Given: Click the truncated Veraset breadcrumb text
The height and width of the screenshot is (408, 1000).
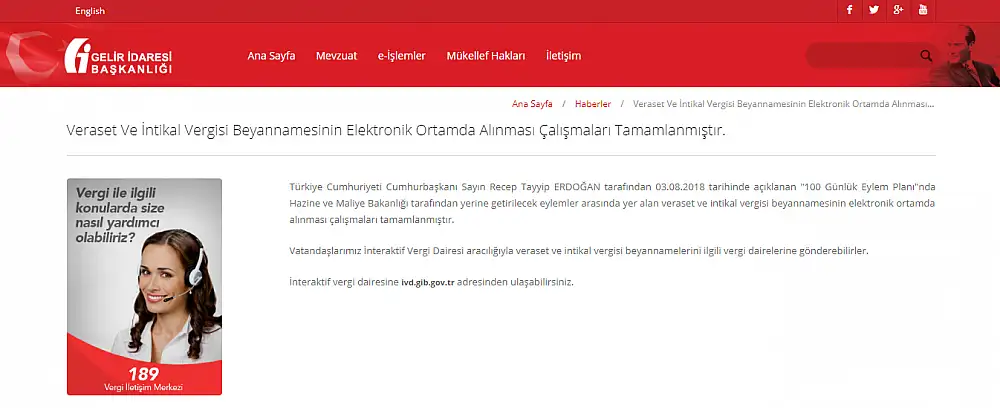Looking at the screenshot, I should point(784,104).
